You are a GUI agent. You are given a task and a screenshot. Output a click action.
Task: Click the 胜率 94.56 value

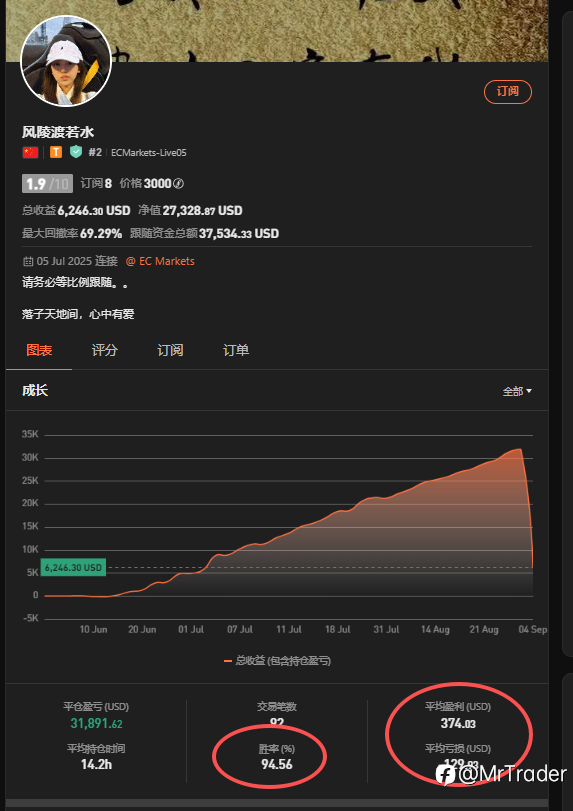tap(277, 764)
